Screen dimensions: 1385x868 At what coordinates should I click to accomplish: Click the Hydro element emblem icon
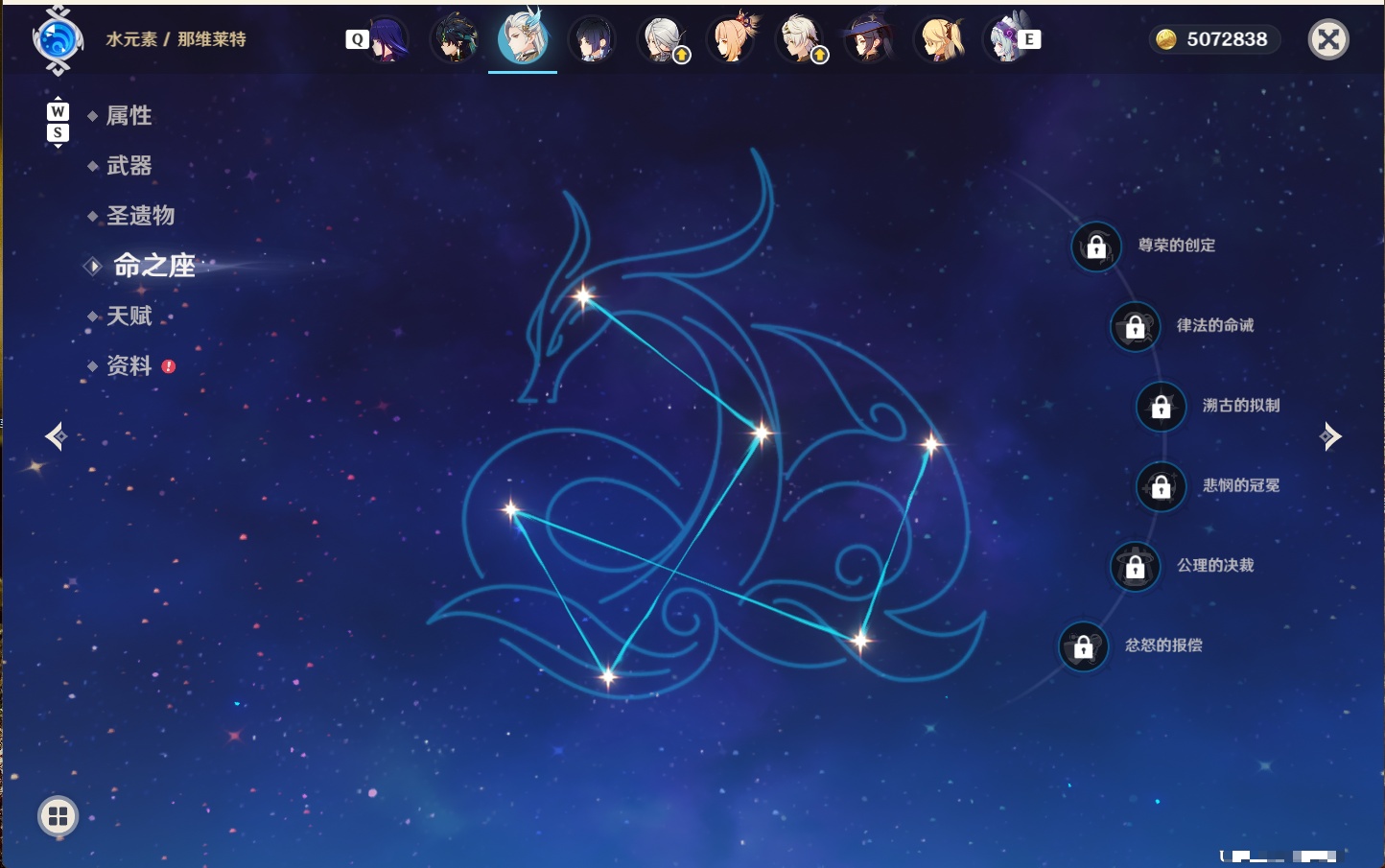tap(58, 40)
